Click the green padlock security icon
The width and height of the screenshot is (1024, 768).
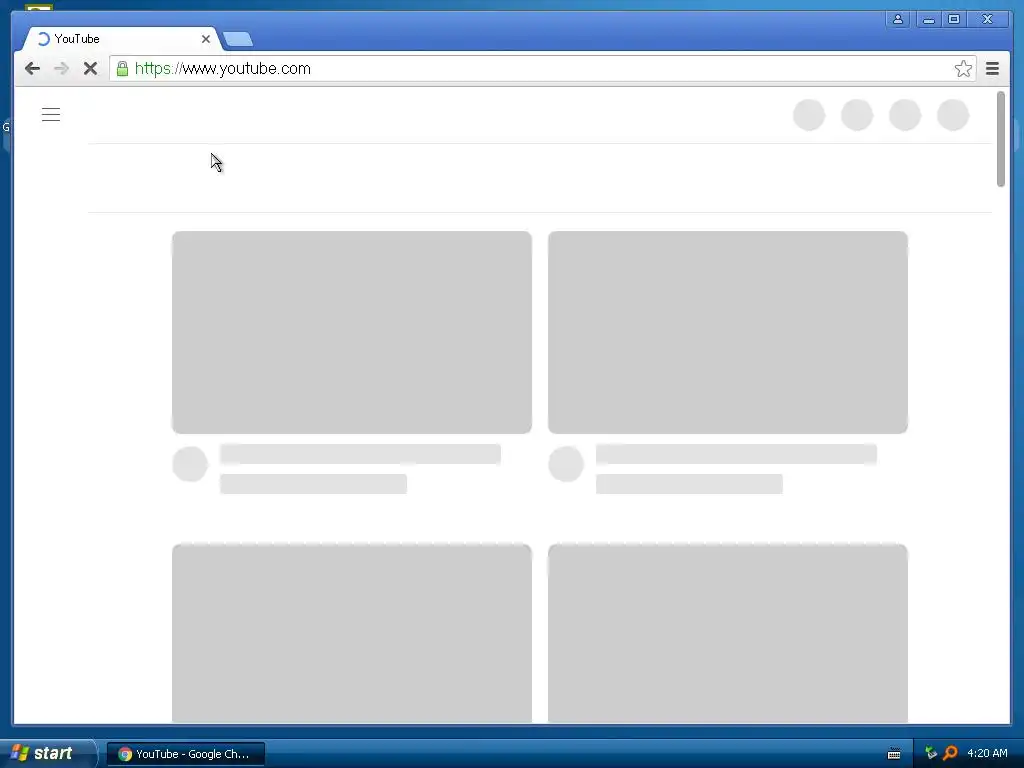[122, 68]
